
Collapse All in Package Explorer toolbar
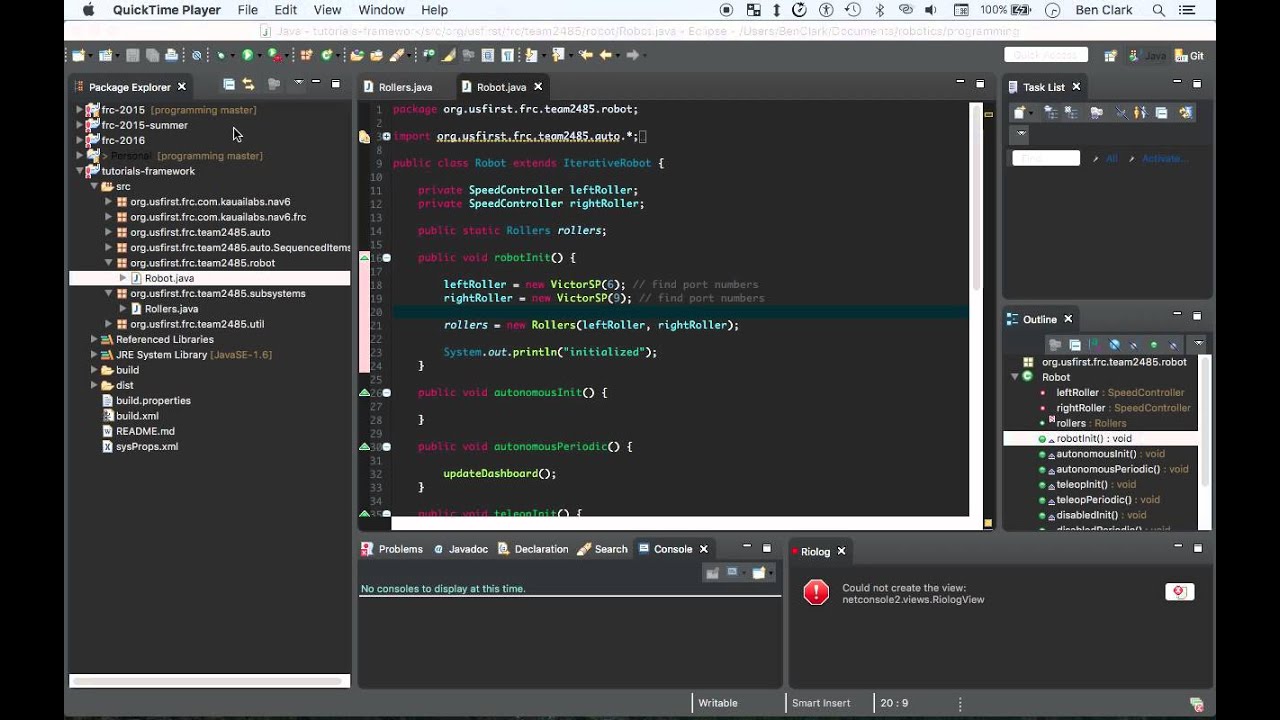pos(229,84)
